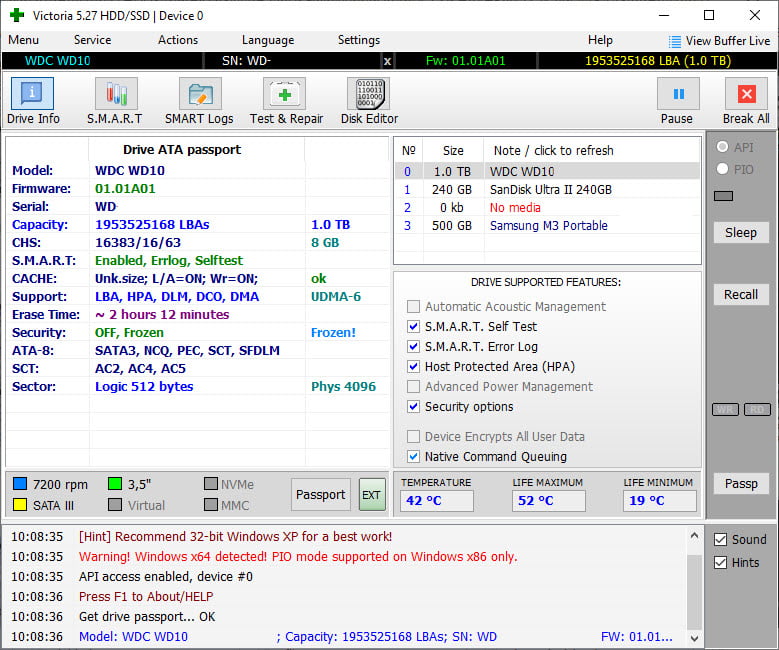Disable the Sound checkbox
Image resolution: width=779 pixels, height=650 pixels.
click(720, 540)
